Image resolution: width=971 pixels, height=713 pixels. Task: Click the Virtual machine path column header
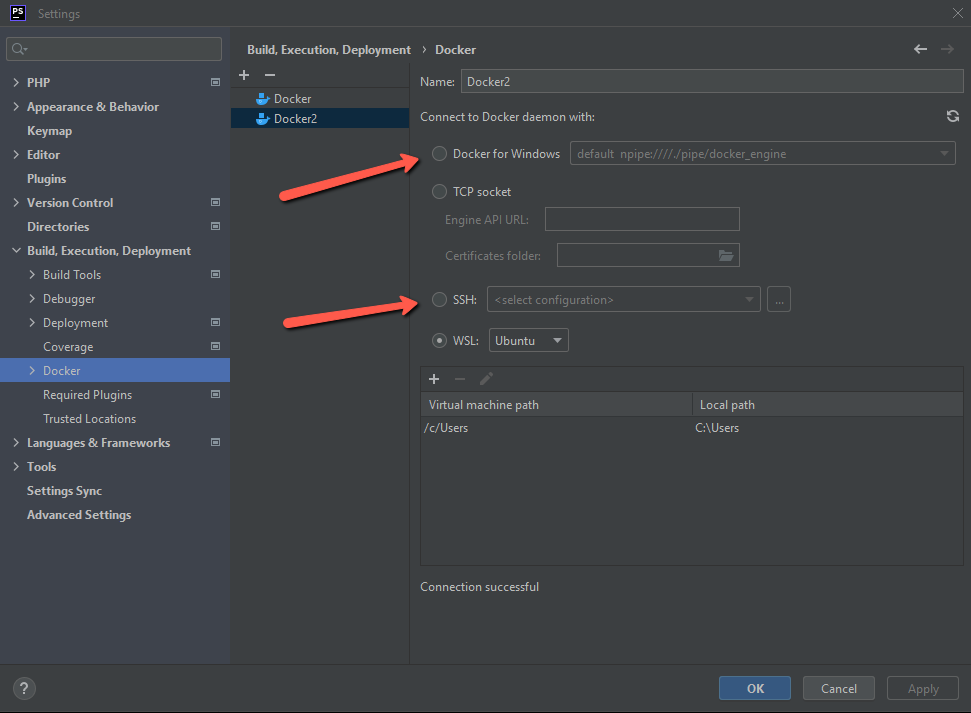556,405
